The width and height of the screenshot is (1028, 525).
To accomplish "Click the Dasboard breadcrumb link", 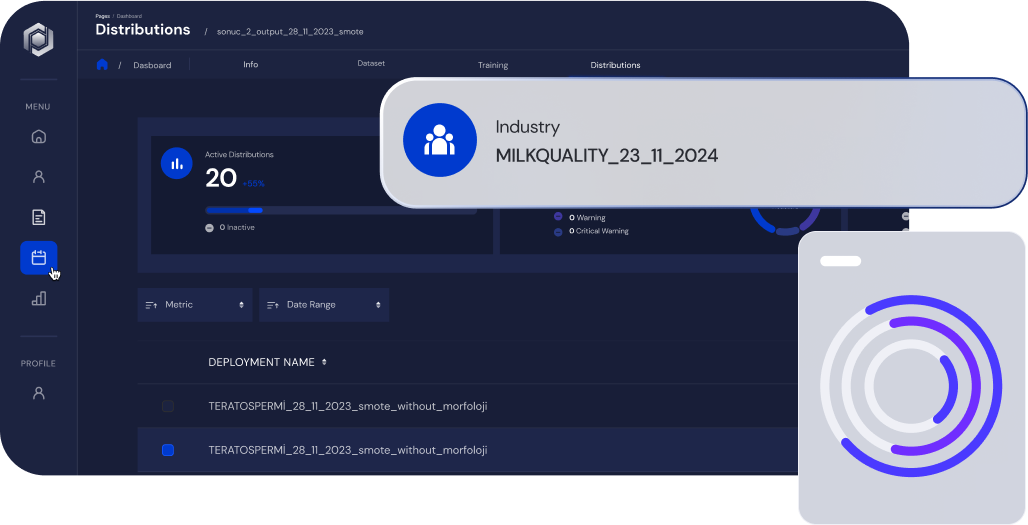I will (x=152, y=65).
